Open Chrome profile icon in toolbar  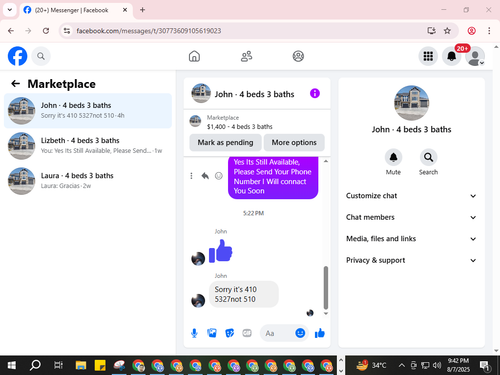pyautogui.click(x=471, y=31)
